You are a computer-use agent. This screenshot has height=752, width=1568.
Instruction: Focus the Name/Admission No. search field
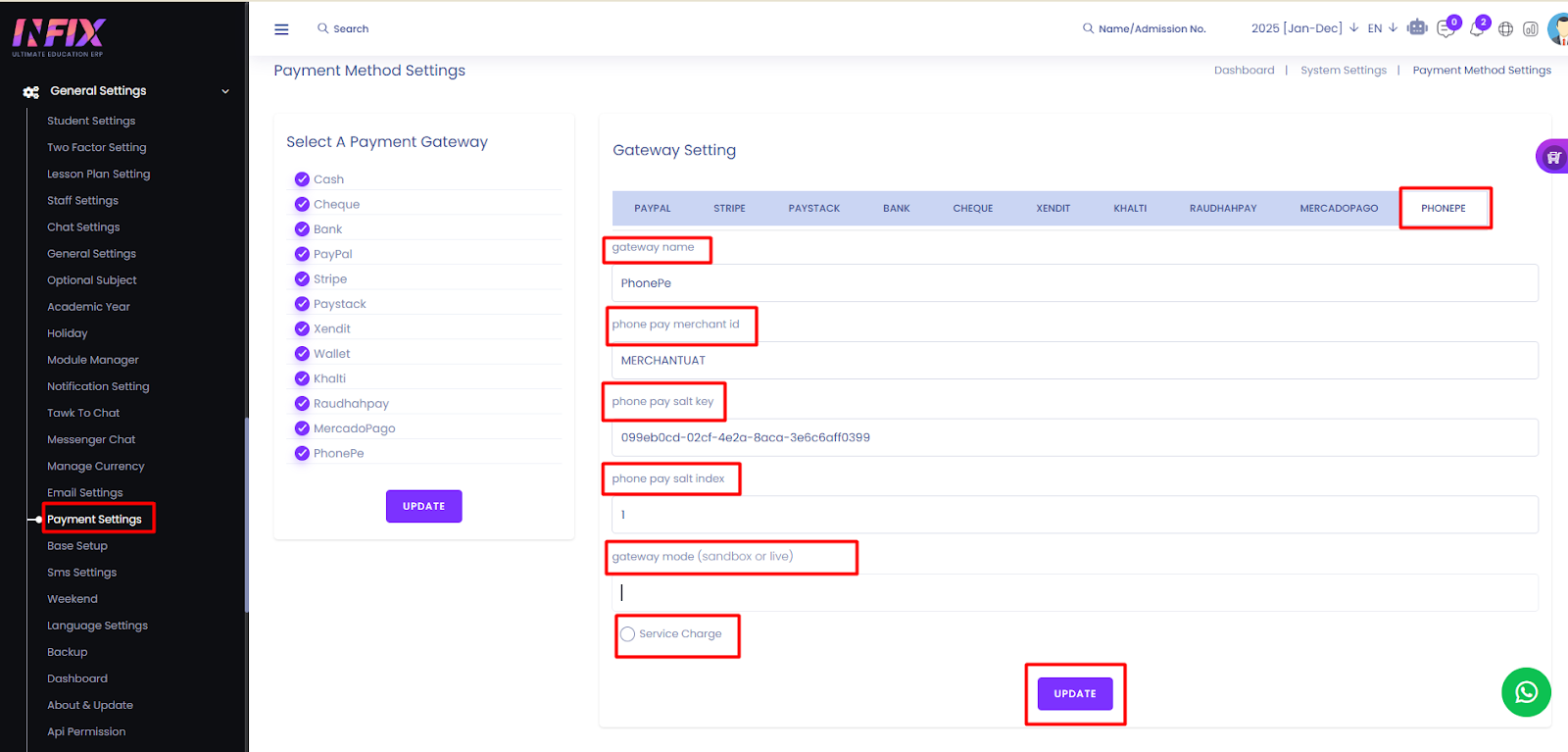coord(1152,28)
